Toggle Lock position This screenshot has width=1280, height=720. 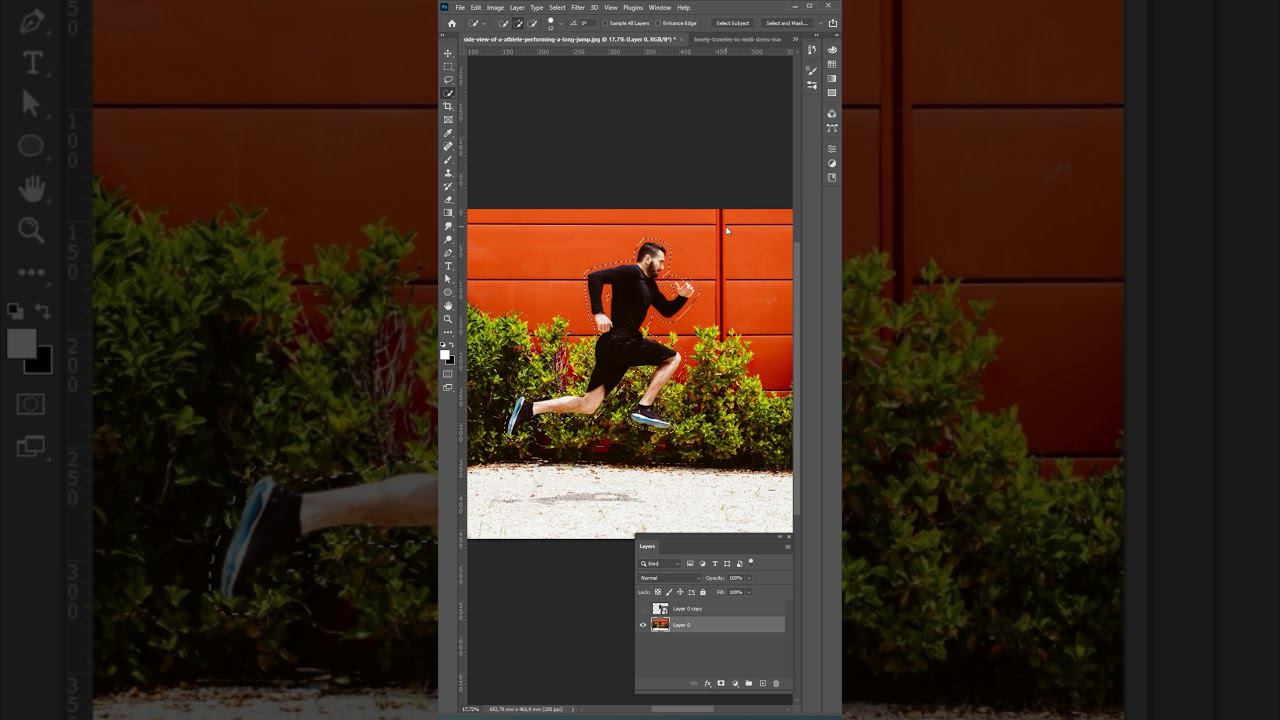click(680, 592)
